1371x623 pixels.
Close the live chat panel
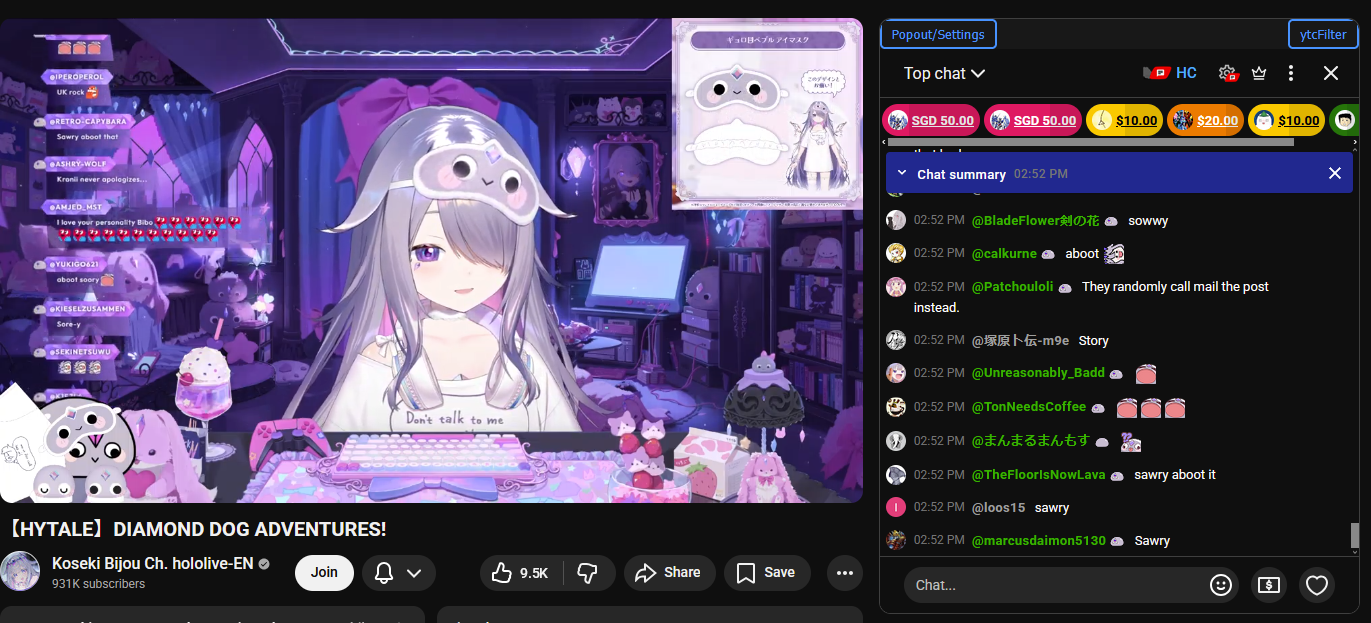1331,73
